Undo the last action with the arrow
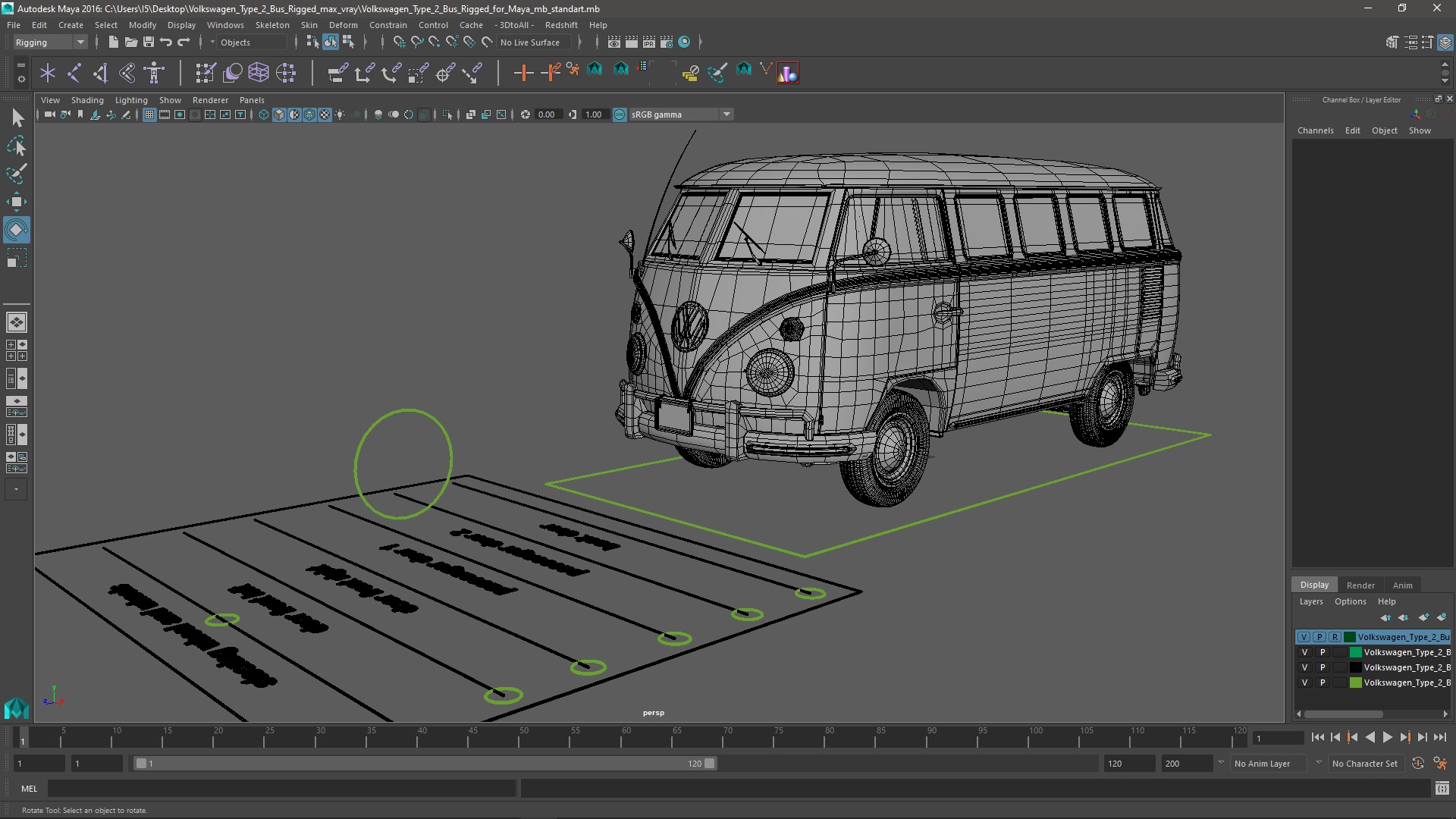This screenshot has height=819, width=1456. 166,42
